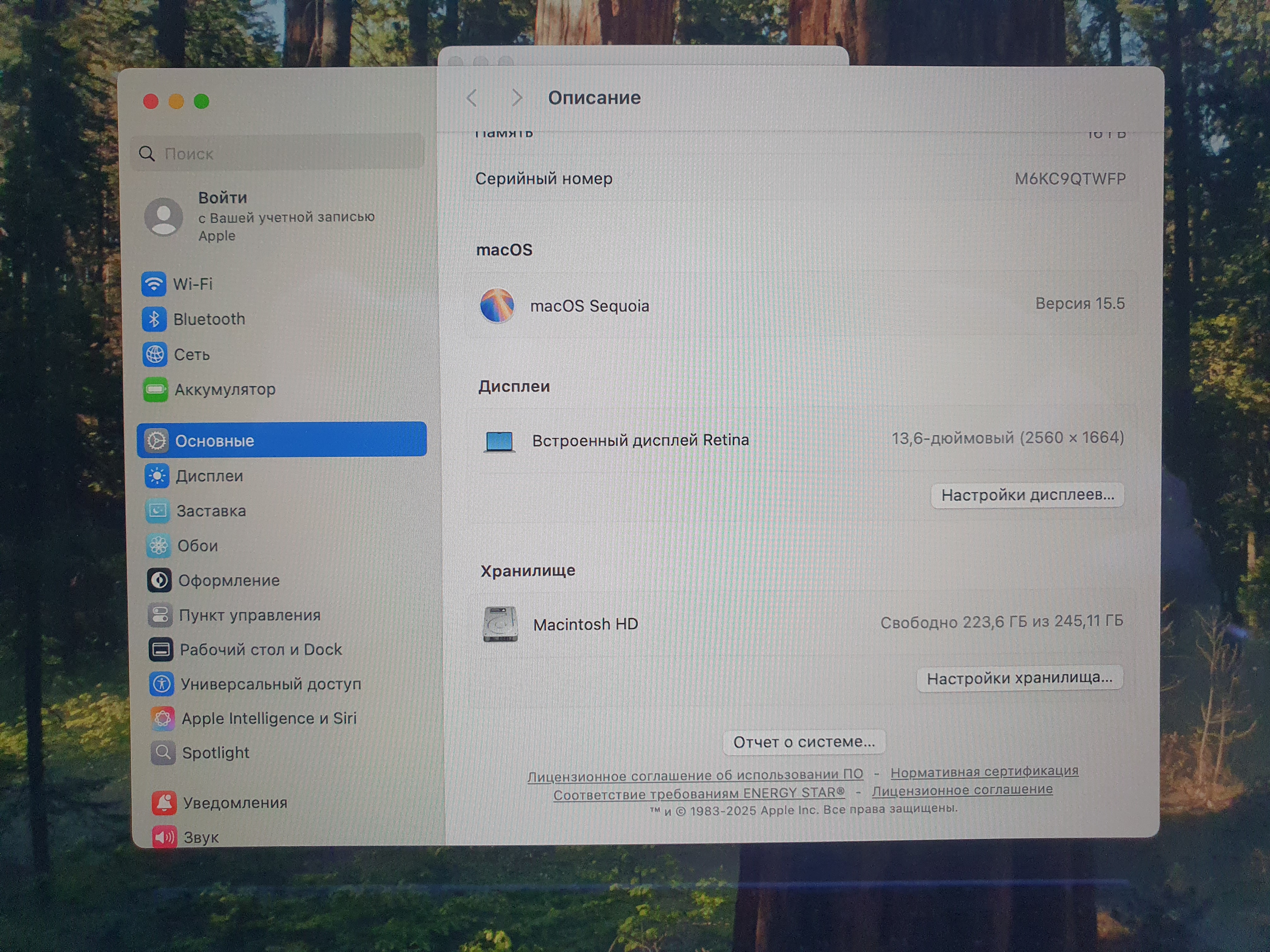Click the Настройки хранилища button
The image size is (1270, 952).
[1019, 678]
